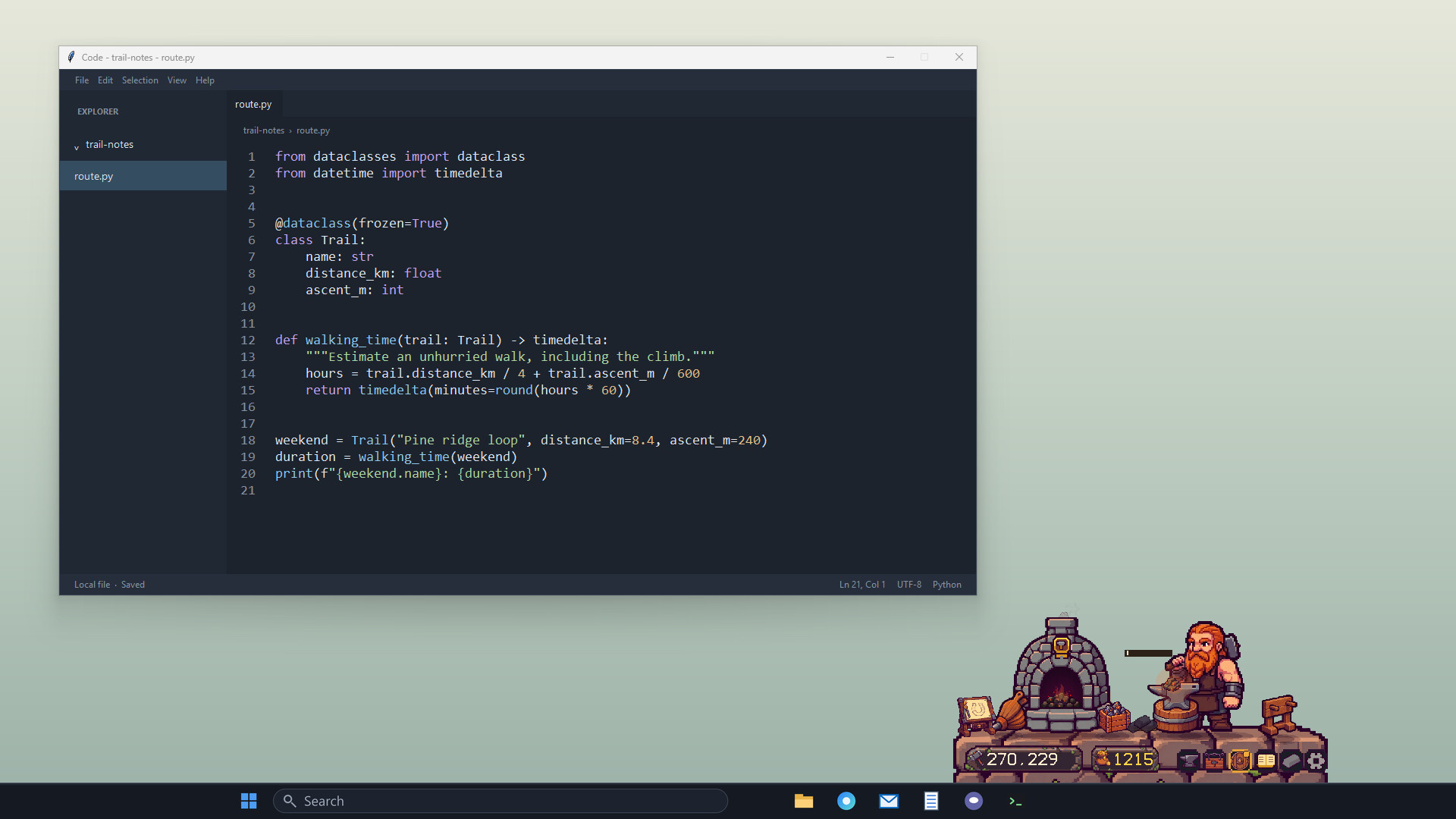Open File Explorer from the taskbar
This screenshot has height=819, width=1456.
(804, 801)
